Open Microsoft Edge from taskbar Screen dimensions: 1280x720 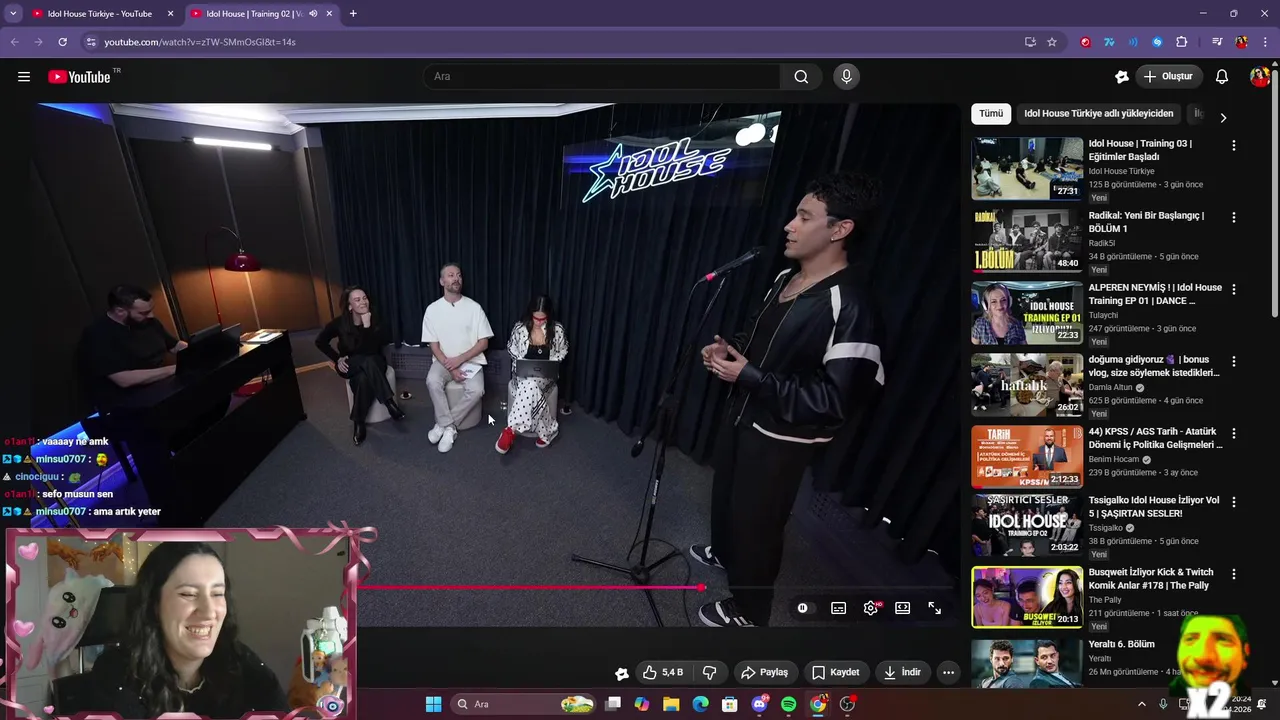coord(700,704)
